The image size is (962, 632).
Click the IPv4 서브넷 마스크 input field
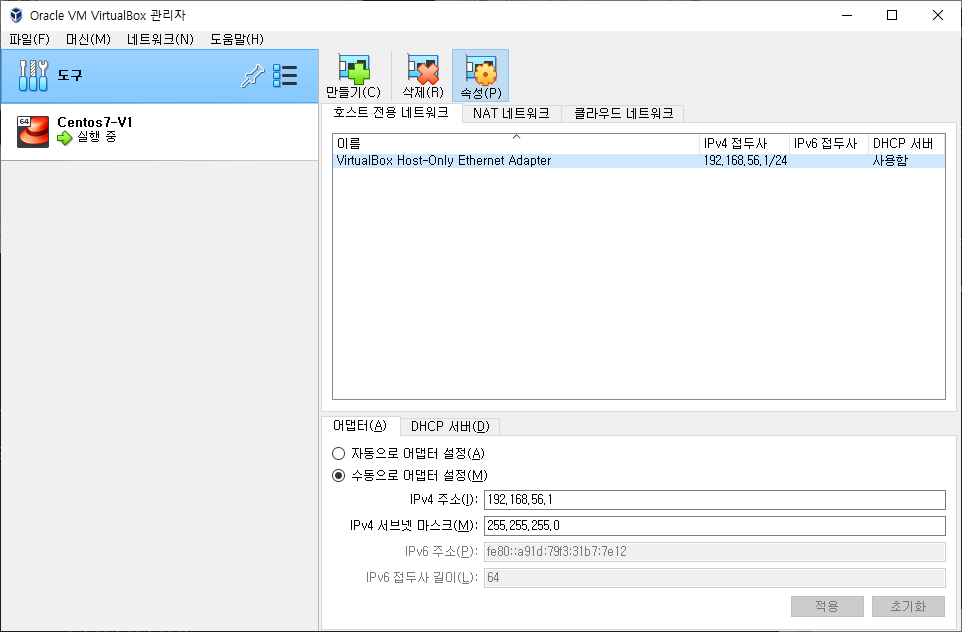point(715,525)
